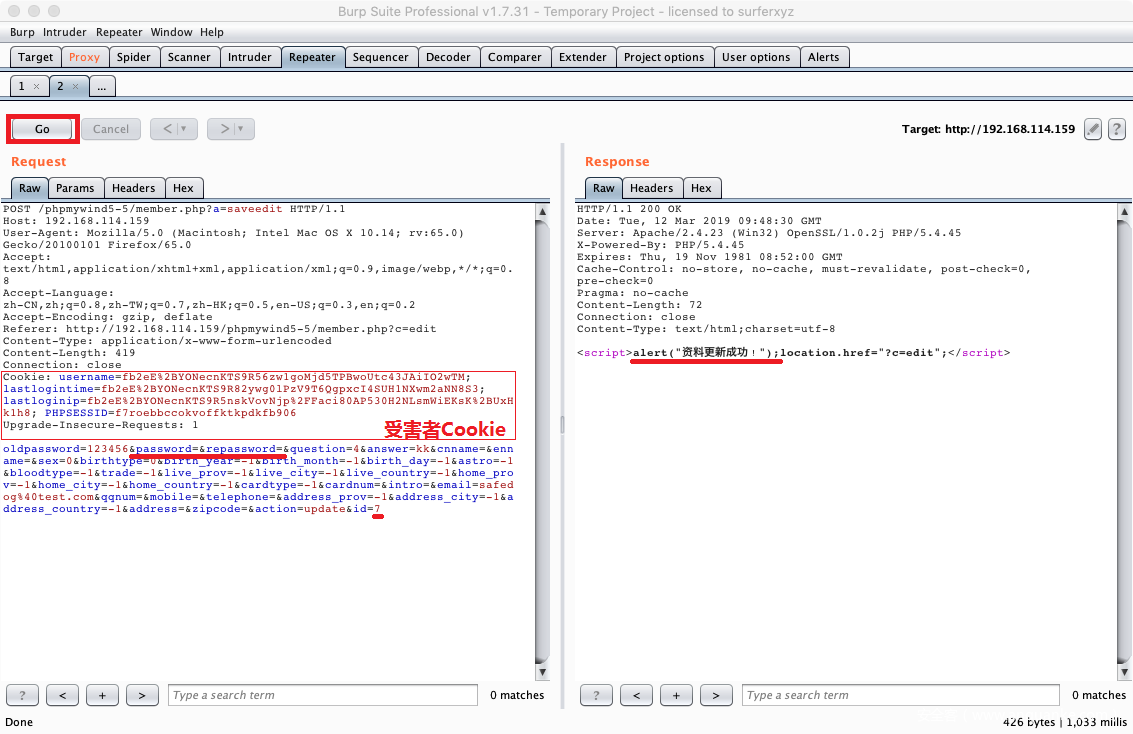Click the plus button in request search

pos(103,695)
